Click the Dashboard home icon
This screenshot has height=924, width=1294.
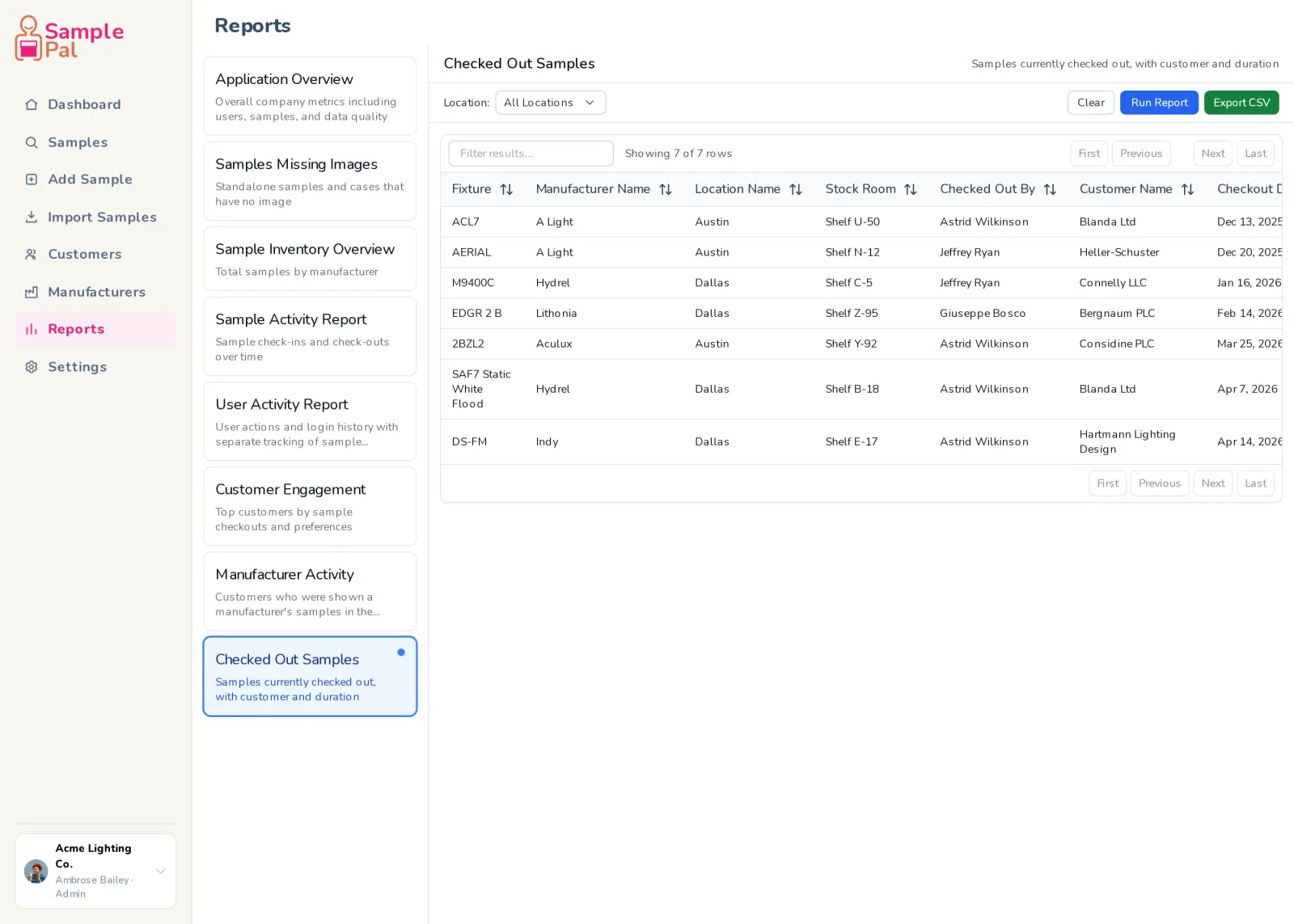tap(32, 104)
